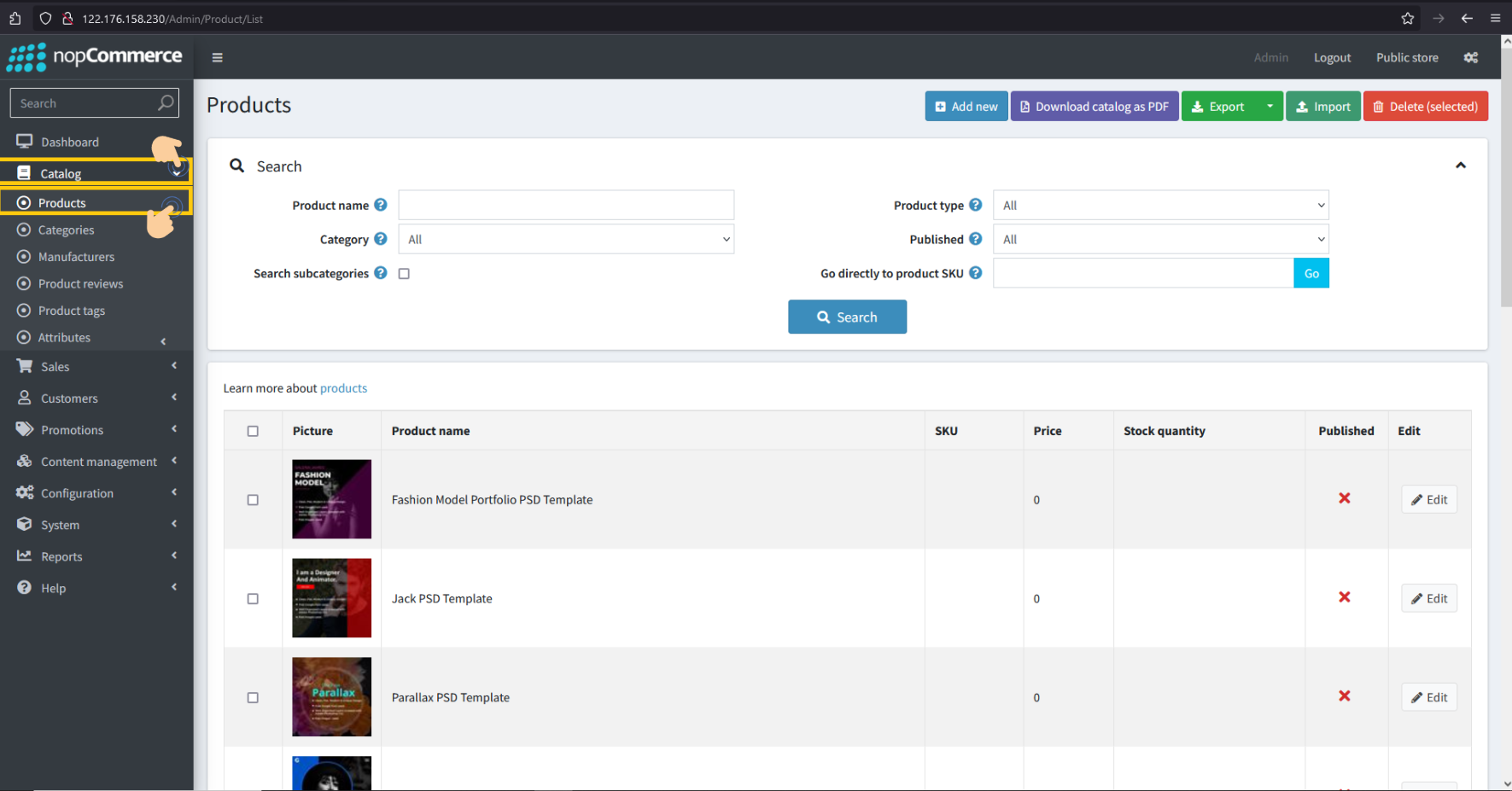Click Product type help question icon
The image size is (1512, 791).
tap(976, 205)
